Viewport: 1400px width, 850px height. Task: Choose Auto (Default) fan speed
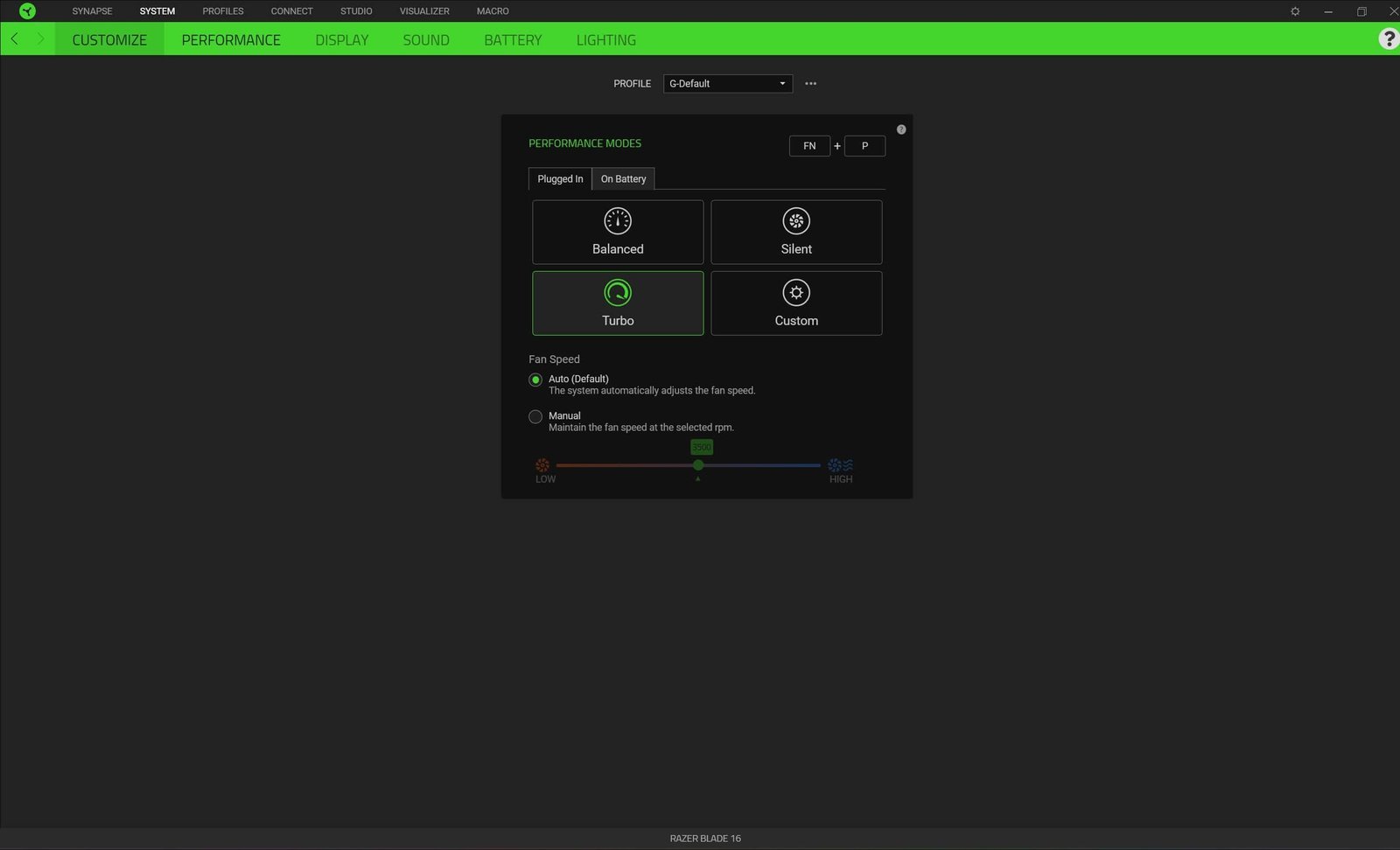(x=535, y=380)
